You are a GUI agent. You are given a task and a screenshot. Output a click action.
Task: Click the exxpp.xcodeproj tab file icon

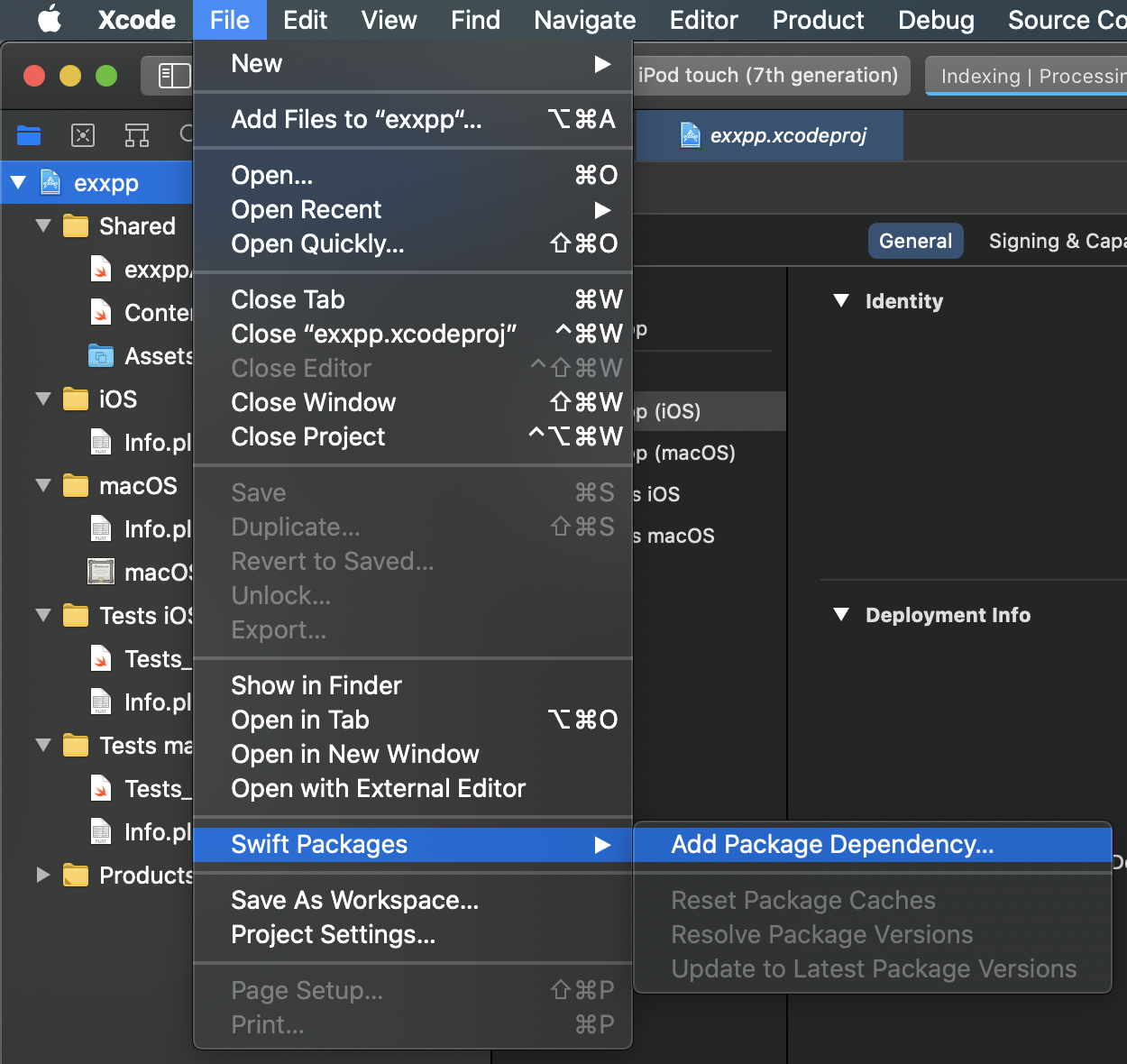point(691,135)
